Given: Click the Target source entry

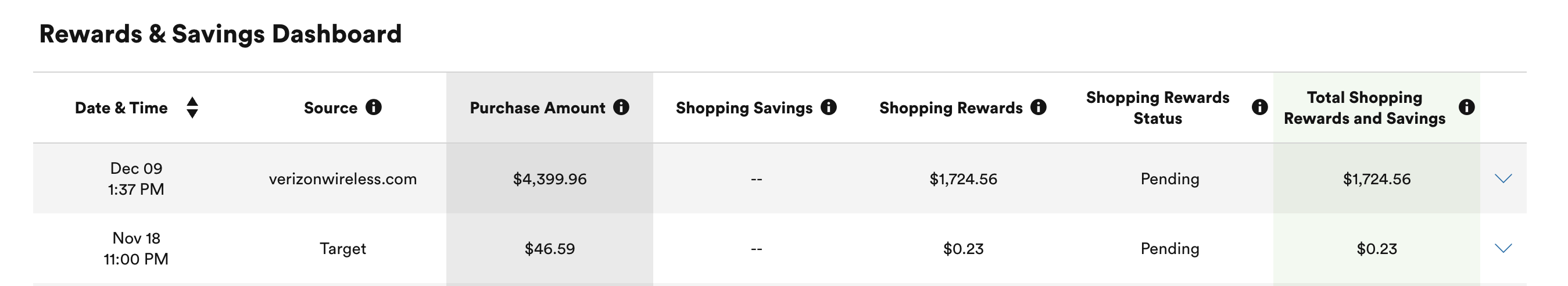Looking at the screenshot, I should pyautogui.click(x=343, y=249).
